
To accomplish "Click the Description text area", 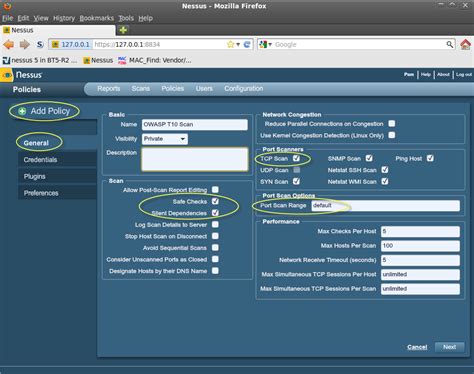I will [x=195, y=159].
